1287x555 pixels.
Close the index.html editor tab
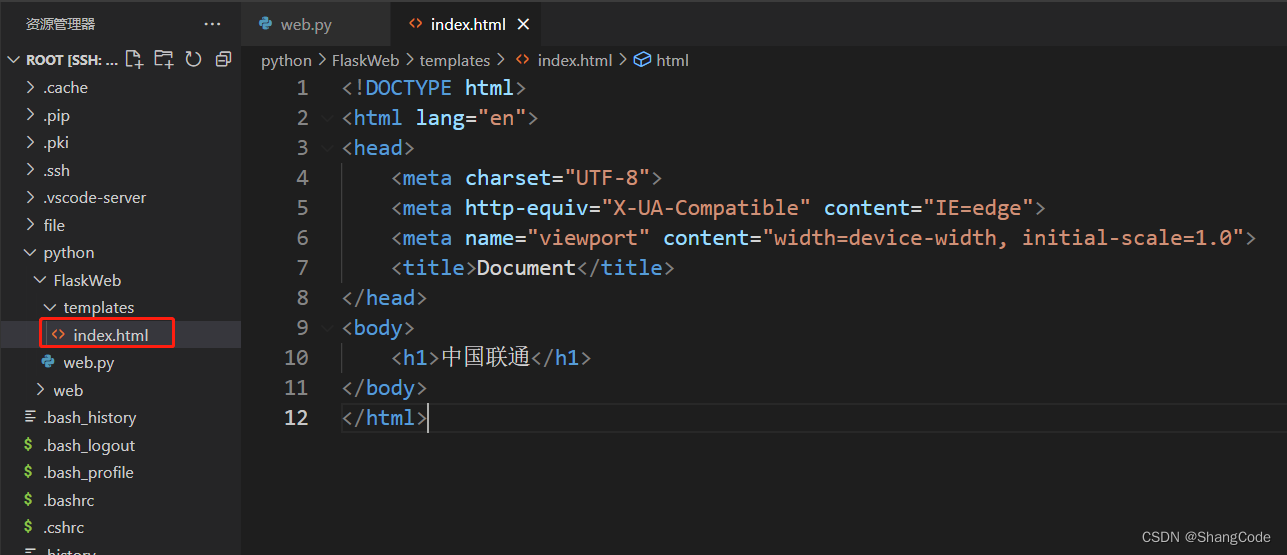[x=524, y=24]
